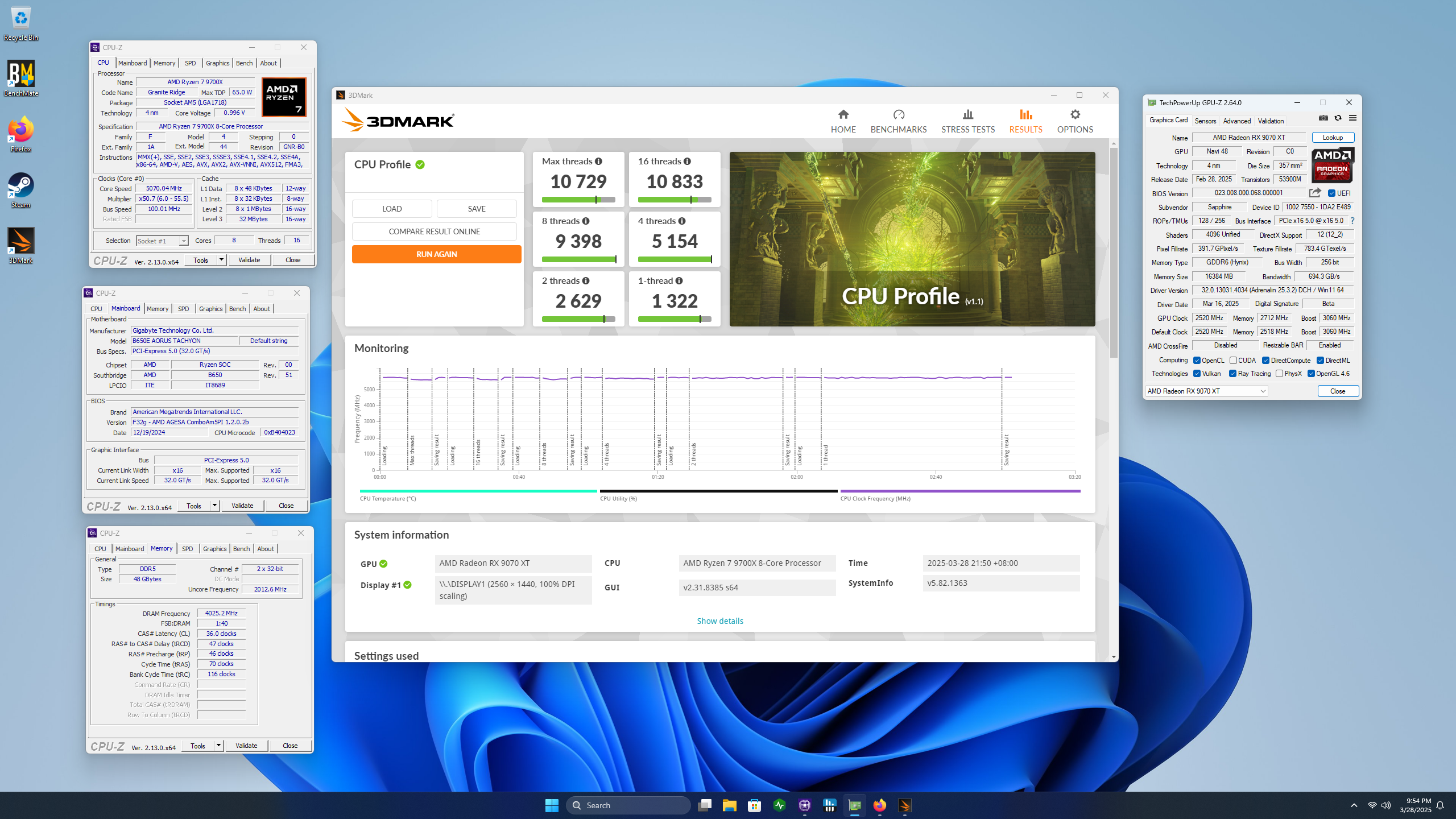Screen dimensions: 1456x819
Task: Click Show details link
Action: coord(720,621)
